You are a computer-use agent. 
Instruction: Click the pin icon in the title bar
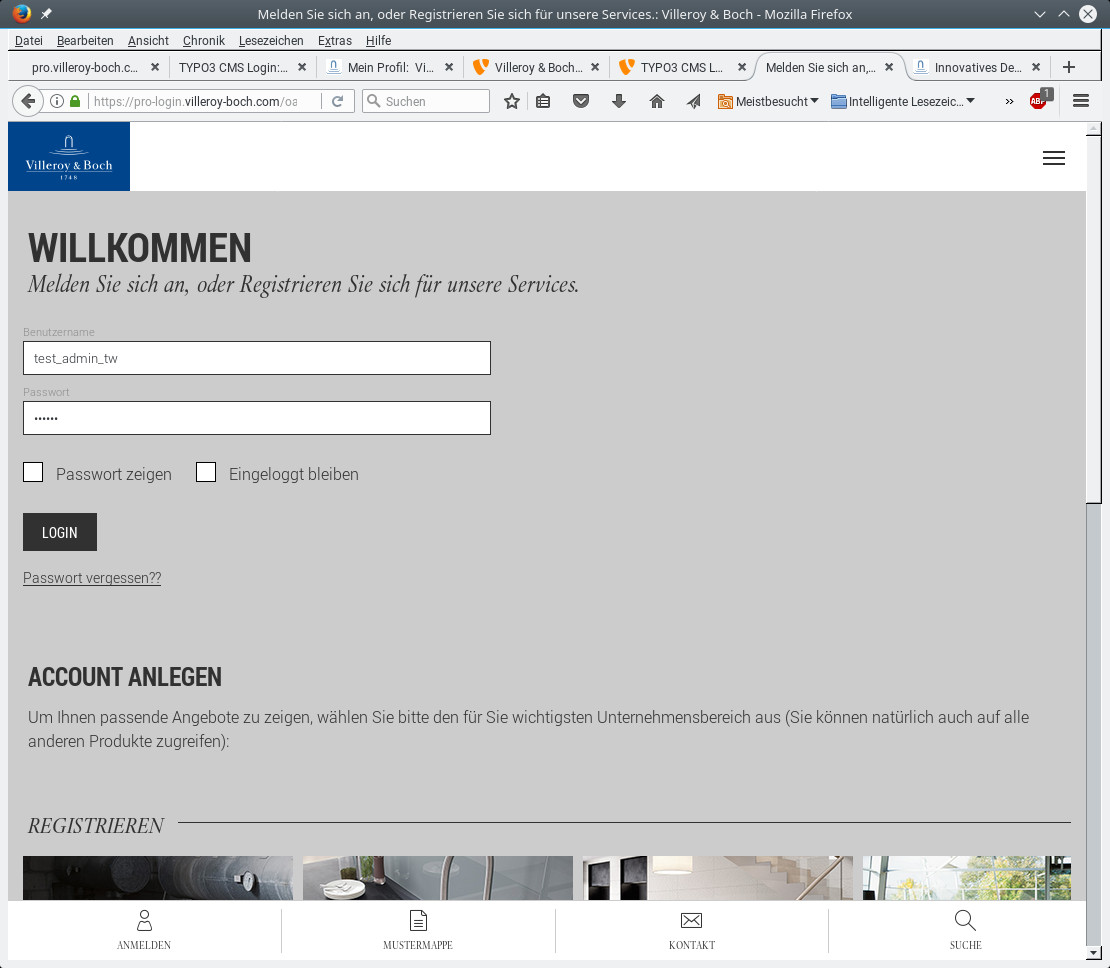click(x=46, y=13)
